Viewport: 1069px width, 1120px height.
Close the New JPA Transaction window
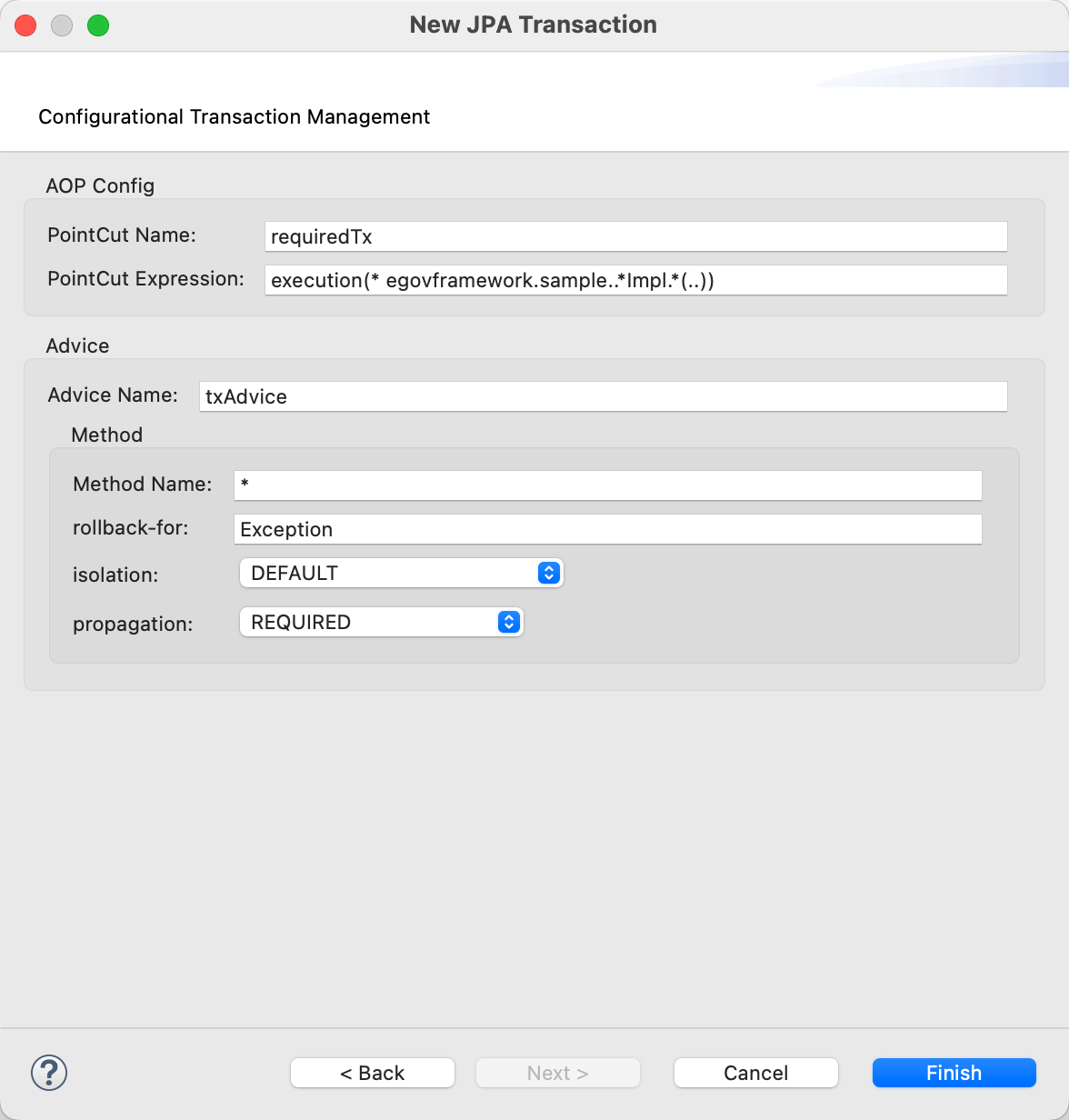click(25, 25)
